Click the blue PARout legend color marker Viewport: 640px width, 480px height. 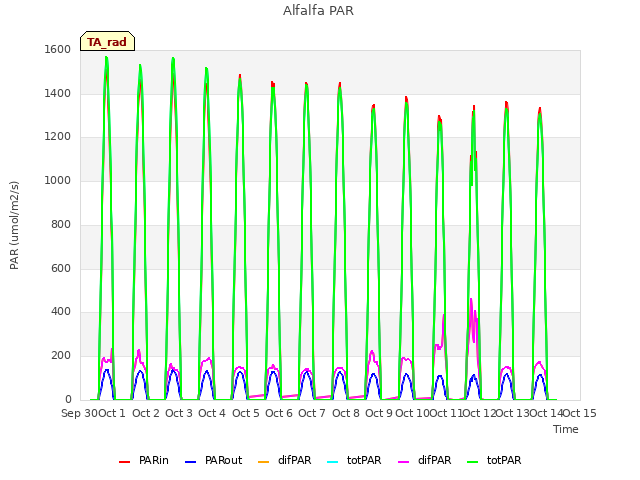point(190,462)
